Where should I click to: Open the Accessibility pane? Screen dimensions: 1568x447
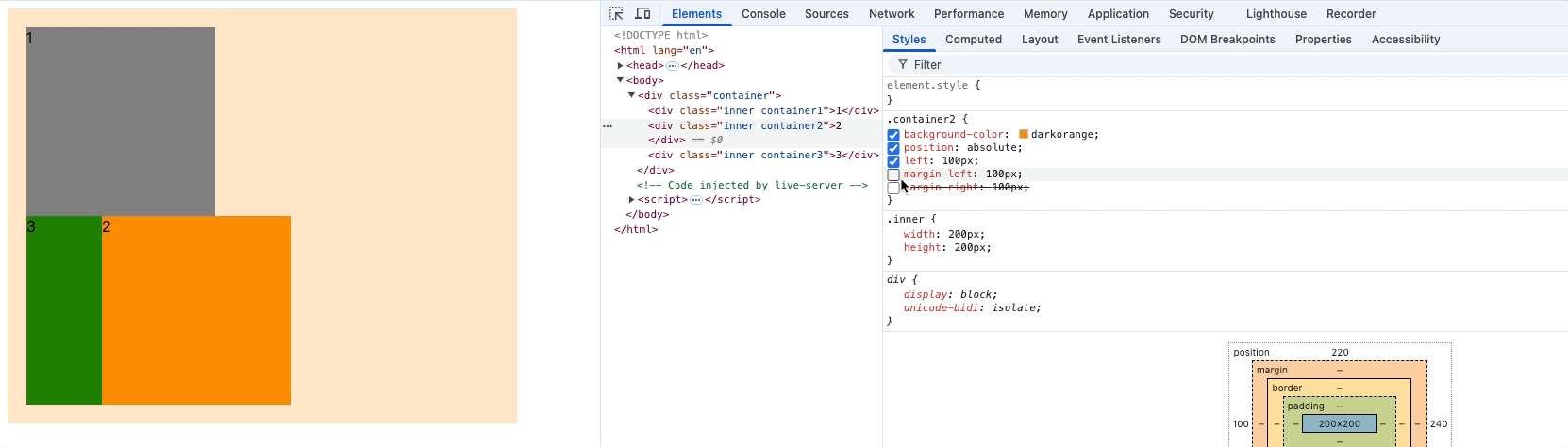pos(1406,40)
